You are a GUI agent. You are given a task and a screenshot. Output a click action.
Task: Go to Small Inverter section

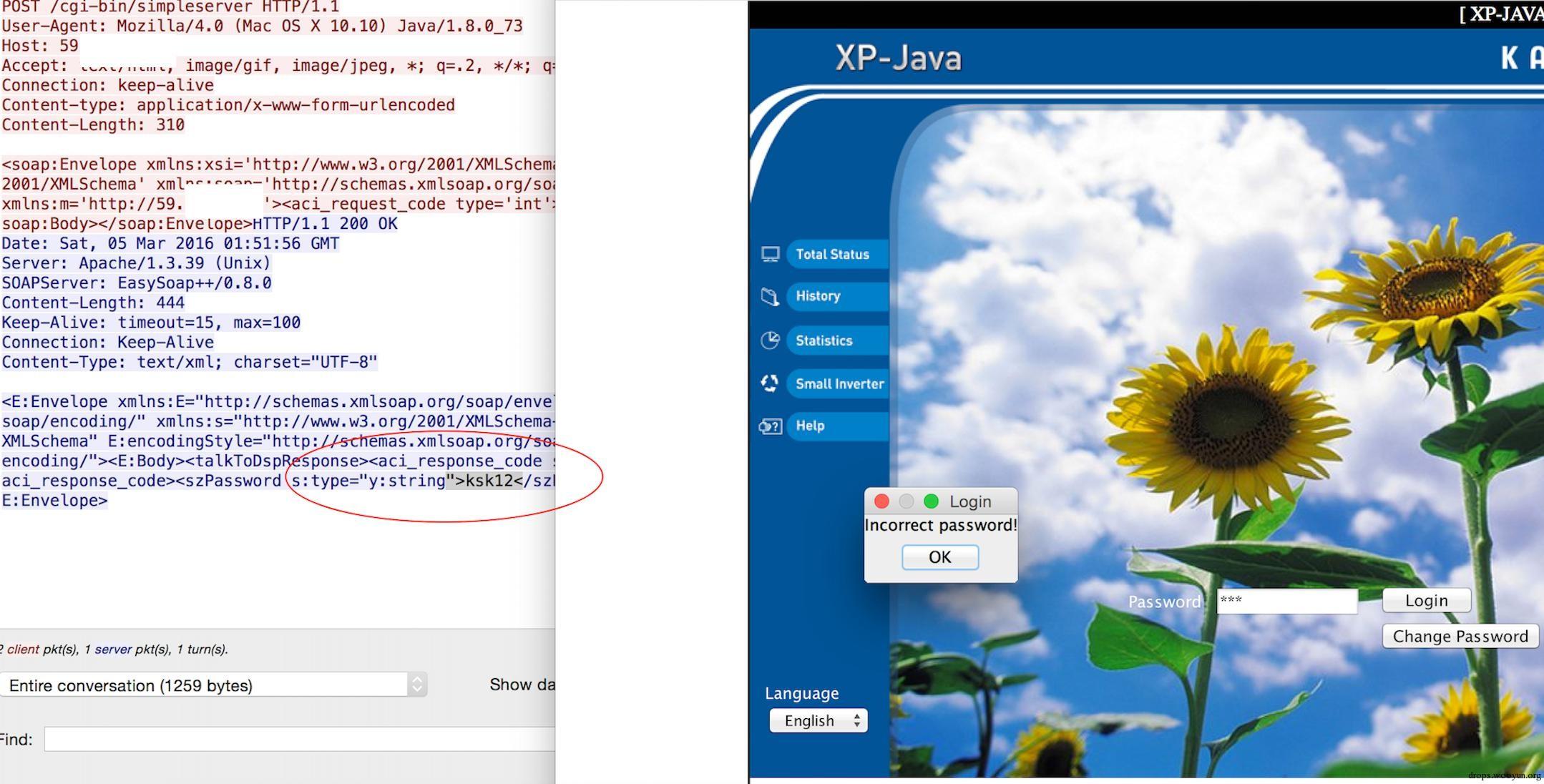coord(839,383)
